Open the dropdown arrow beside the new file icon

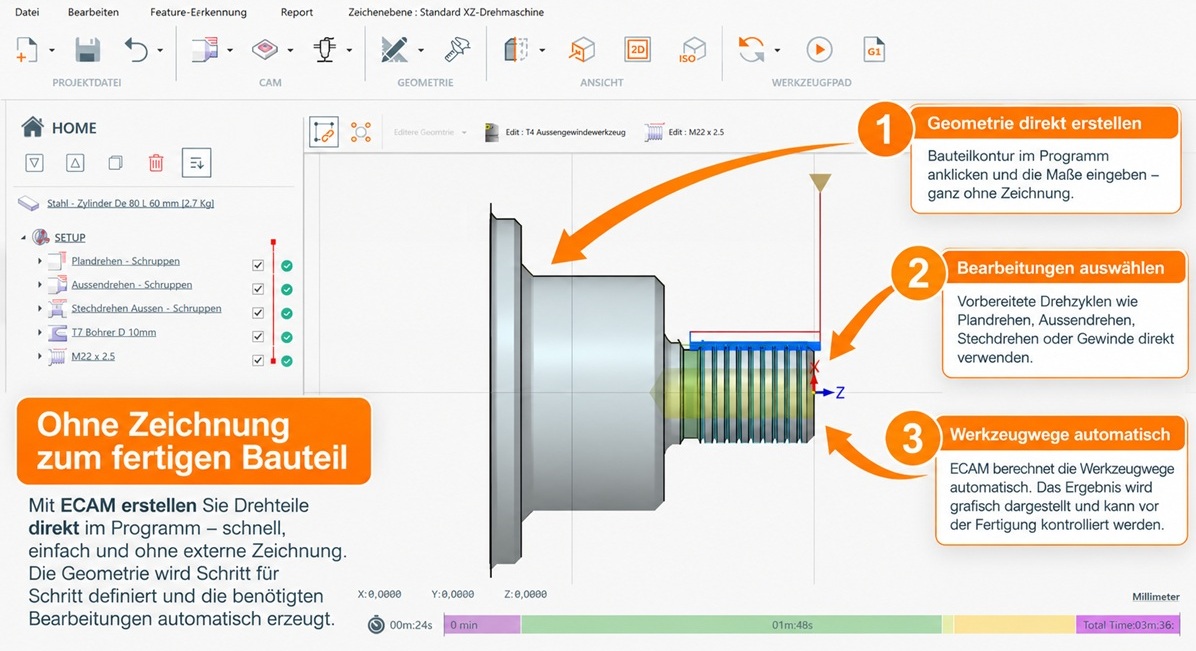[52, 51]
